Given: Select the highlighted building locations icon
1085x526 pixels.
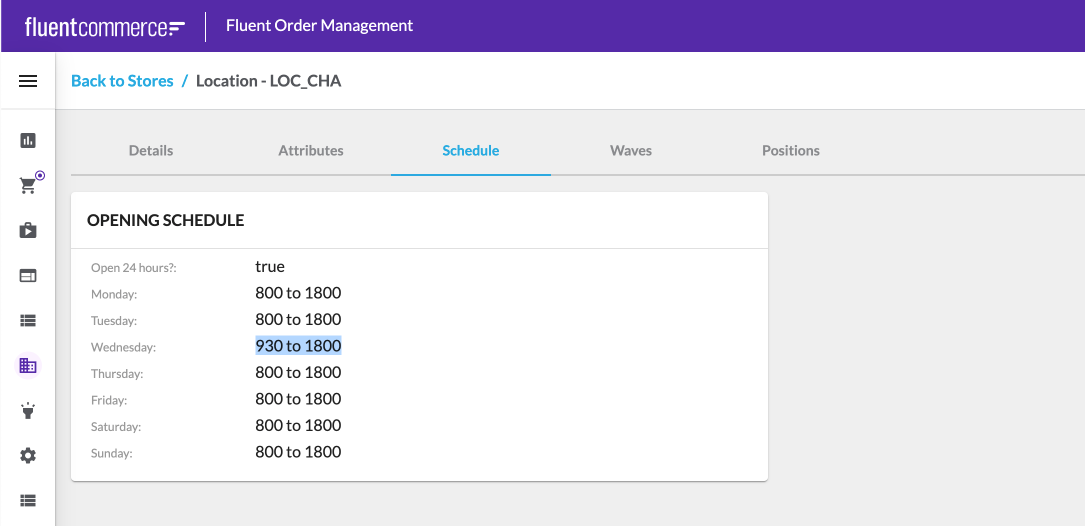Looking at the screenshot, I should pos(28,366).
